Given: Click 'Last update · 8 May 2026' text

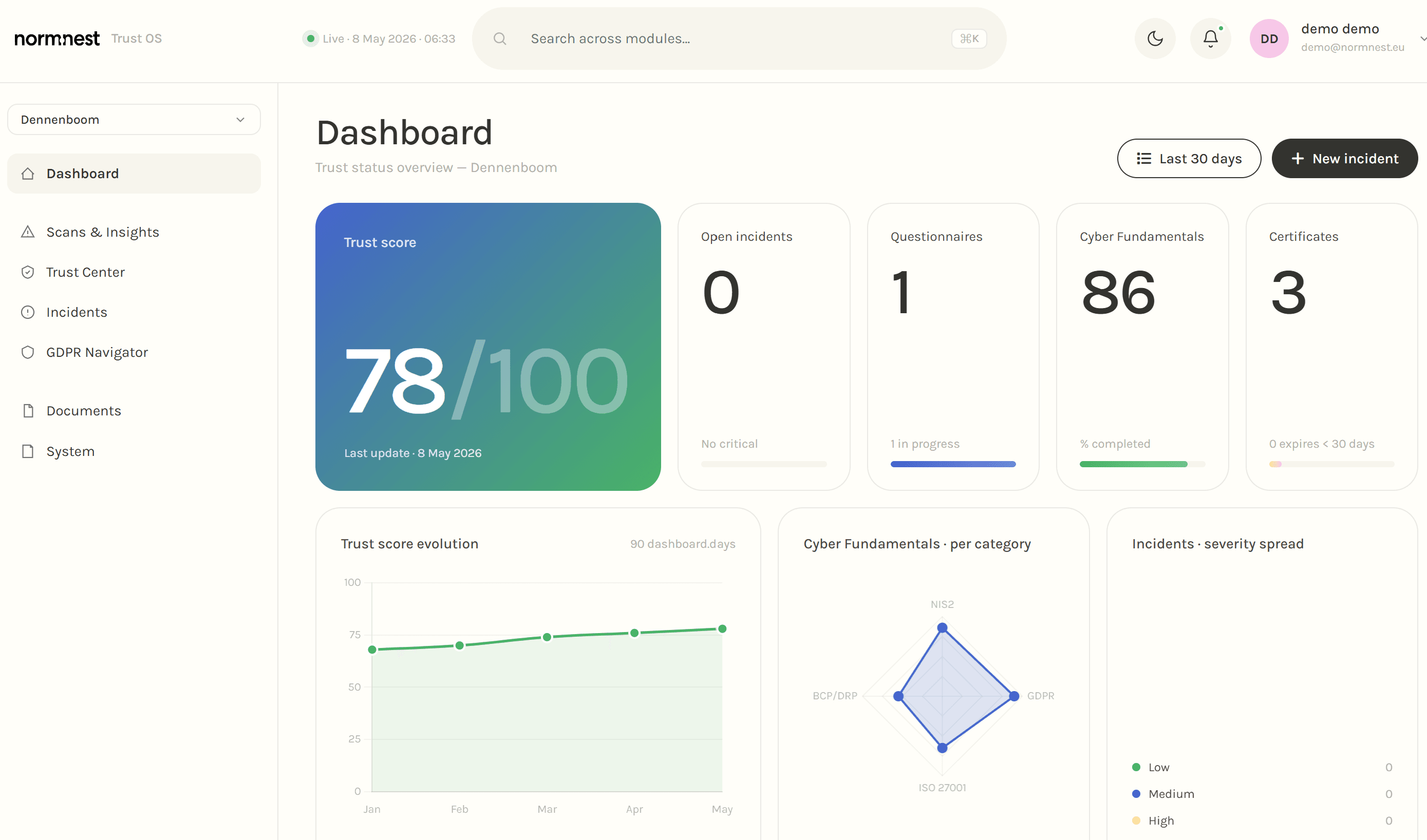Looking at the screenshot, I should click(x=413, y=453).
